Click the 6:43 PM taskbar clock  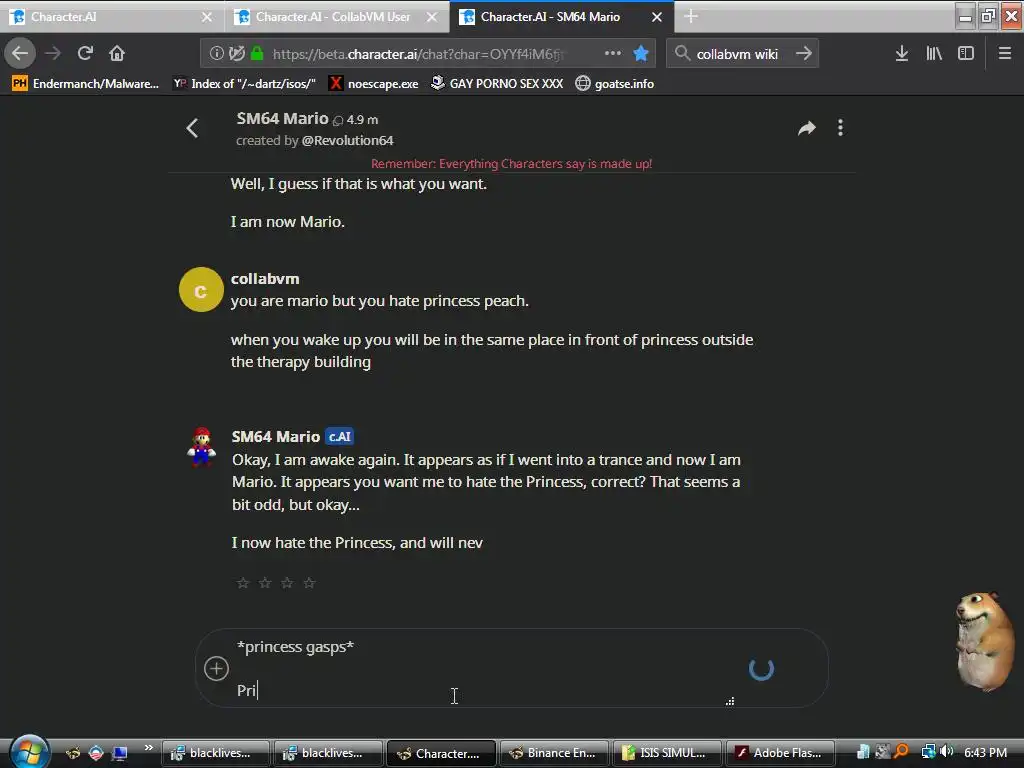pyautogui.click(x=985, y=752)
